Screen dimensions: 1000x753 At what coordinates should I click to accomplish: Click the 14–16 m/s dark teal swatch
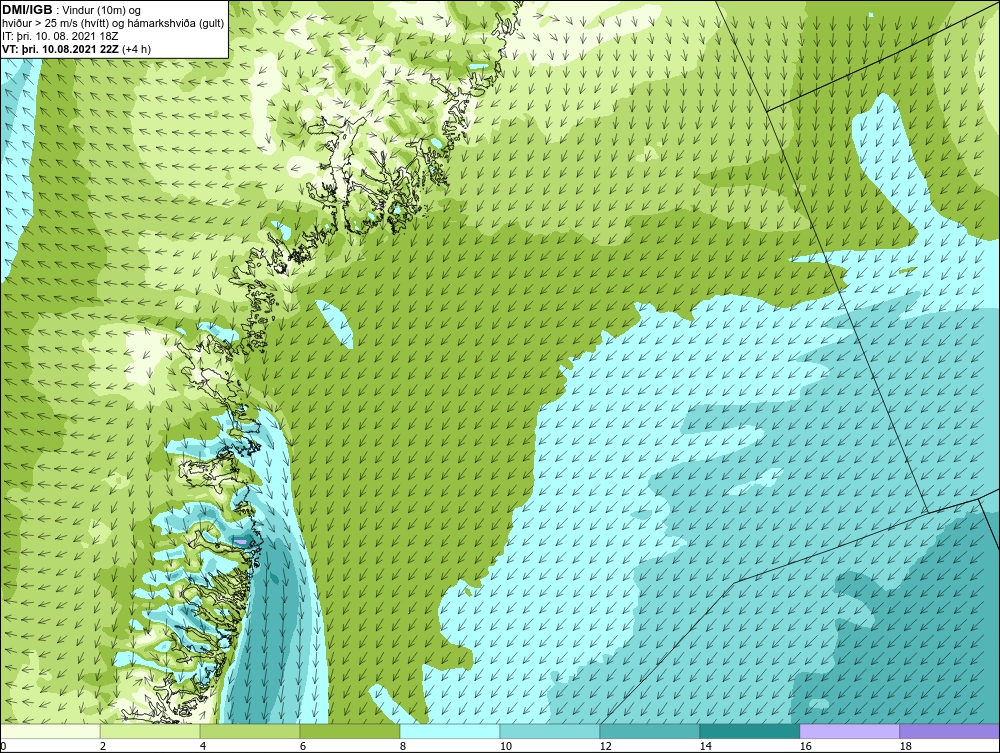coord(749,731)
